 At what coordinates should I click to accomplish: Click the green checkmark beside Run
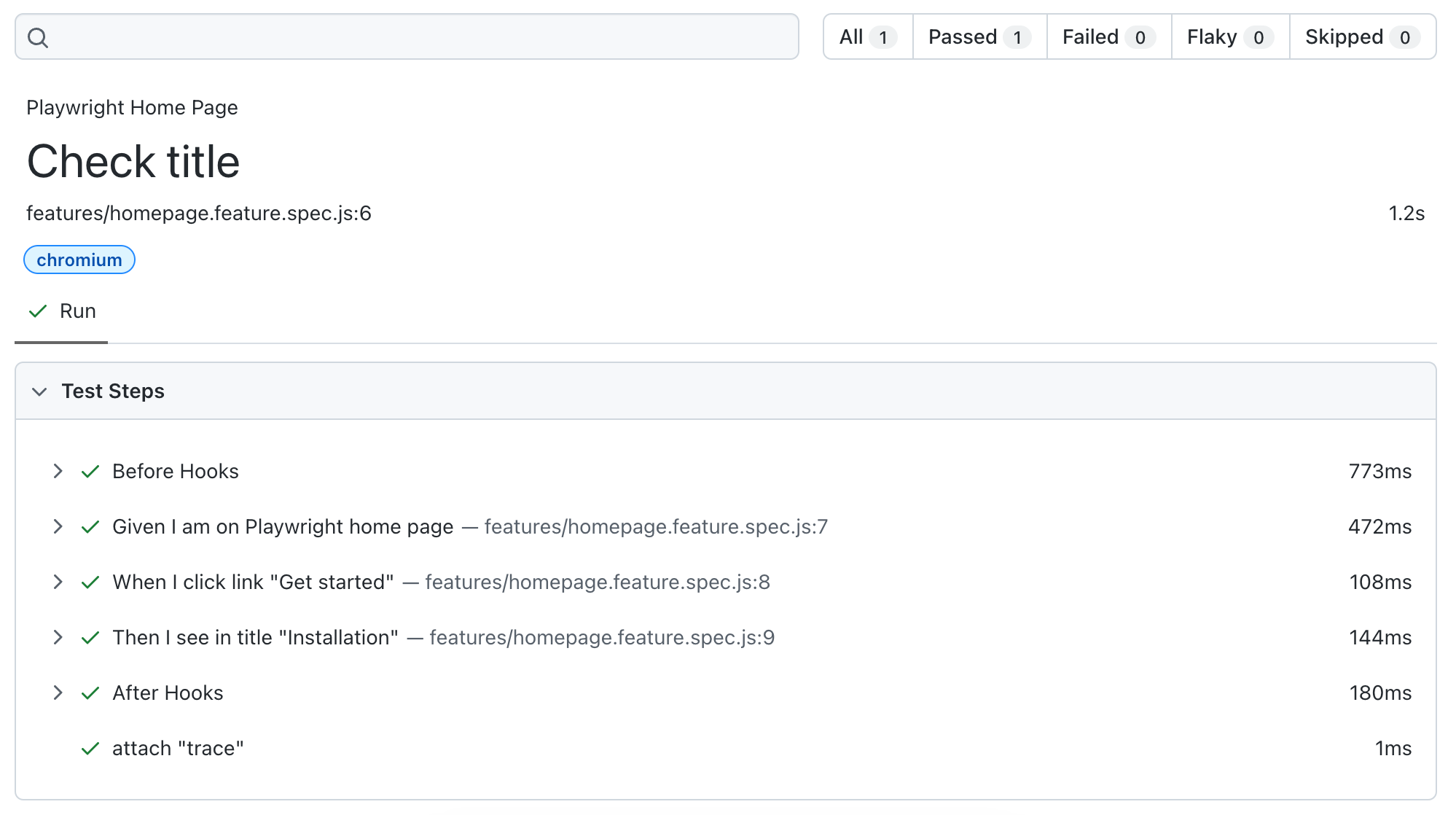(36, 311)
